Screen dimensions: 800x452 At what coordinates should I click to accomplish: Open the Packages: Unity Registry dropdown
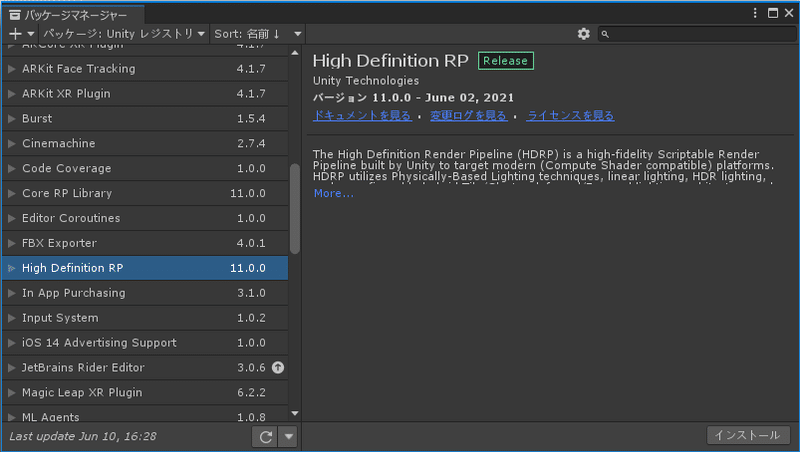(x=124, y=34)
